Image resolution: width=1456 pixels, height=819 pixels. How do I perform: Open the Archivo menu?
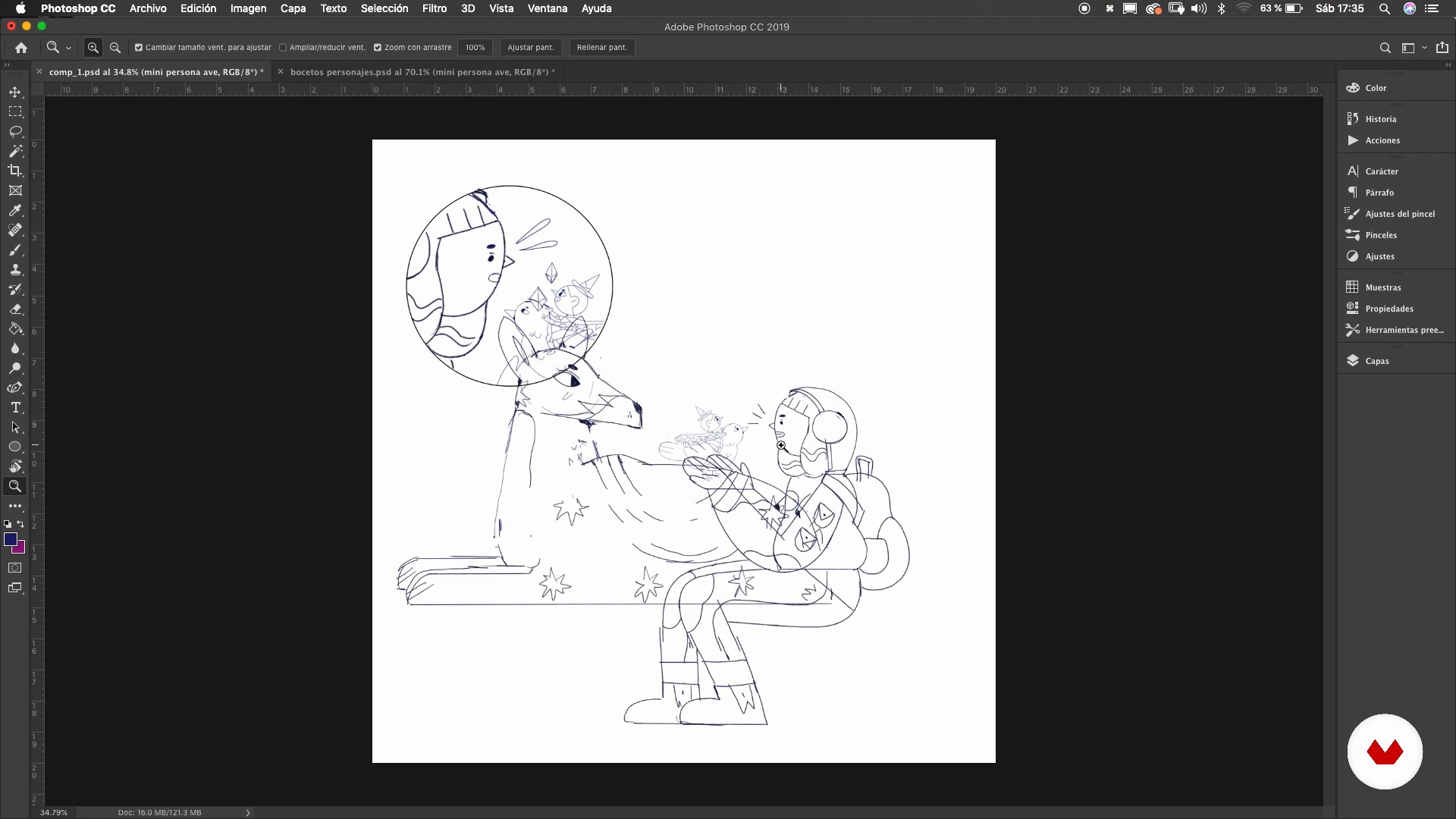click(148, 8)
